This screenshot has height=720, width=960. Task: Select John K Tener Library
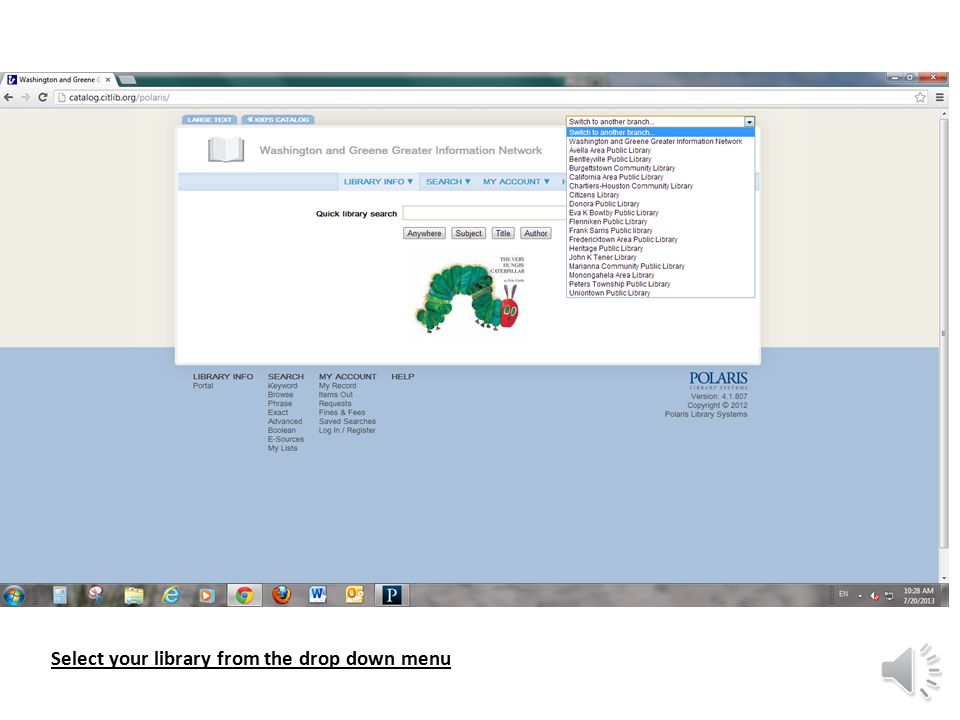tap(660, 257)
